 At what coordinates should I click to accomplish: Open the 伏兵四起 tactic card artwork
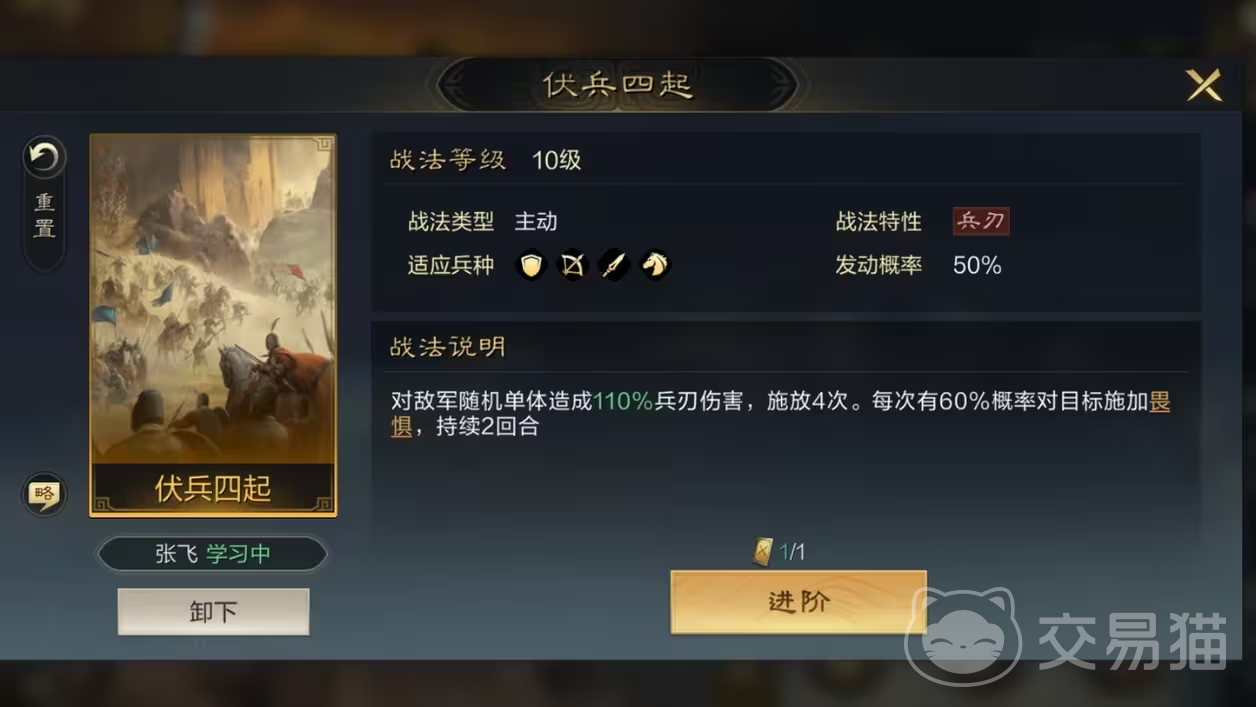pyautogui.click(x=213, y=325)
